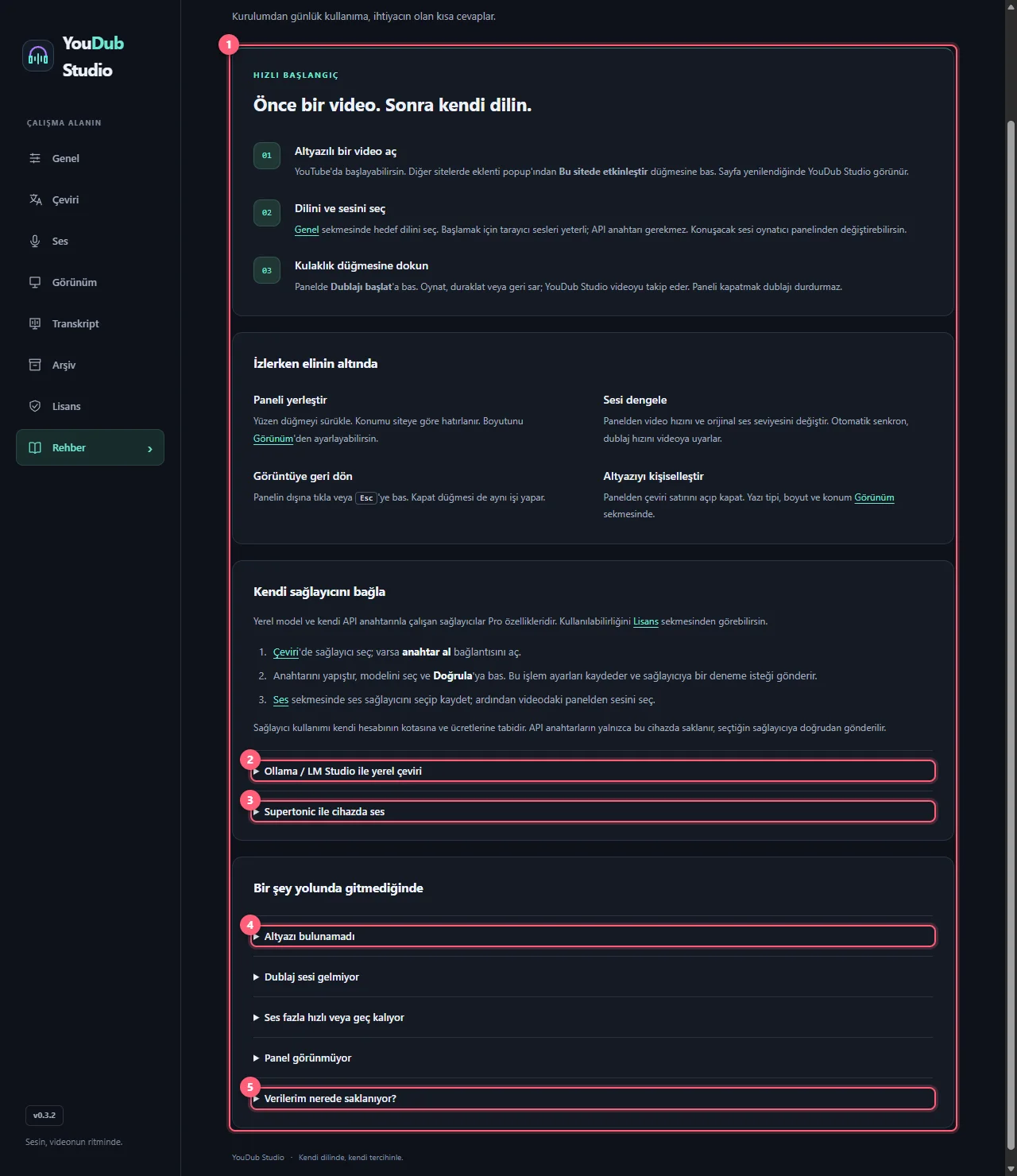Click the chevron arrow on the Rehber item
The height and width of the screenshot is (1176, 1017).
[x=150, y=449]
